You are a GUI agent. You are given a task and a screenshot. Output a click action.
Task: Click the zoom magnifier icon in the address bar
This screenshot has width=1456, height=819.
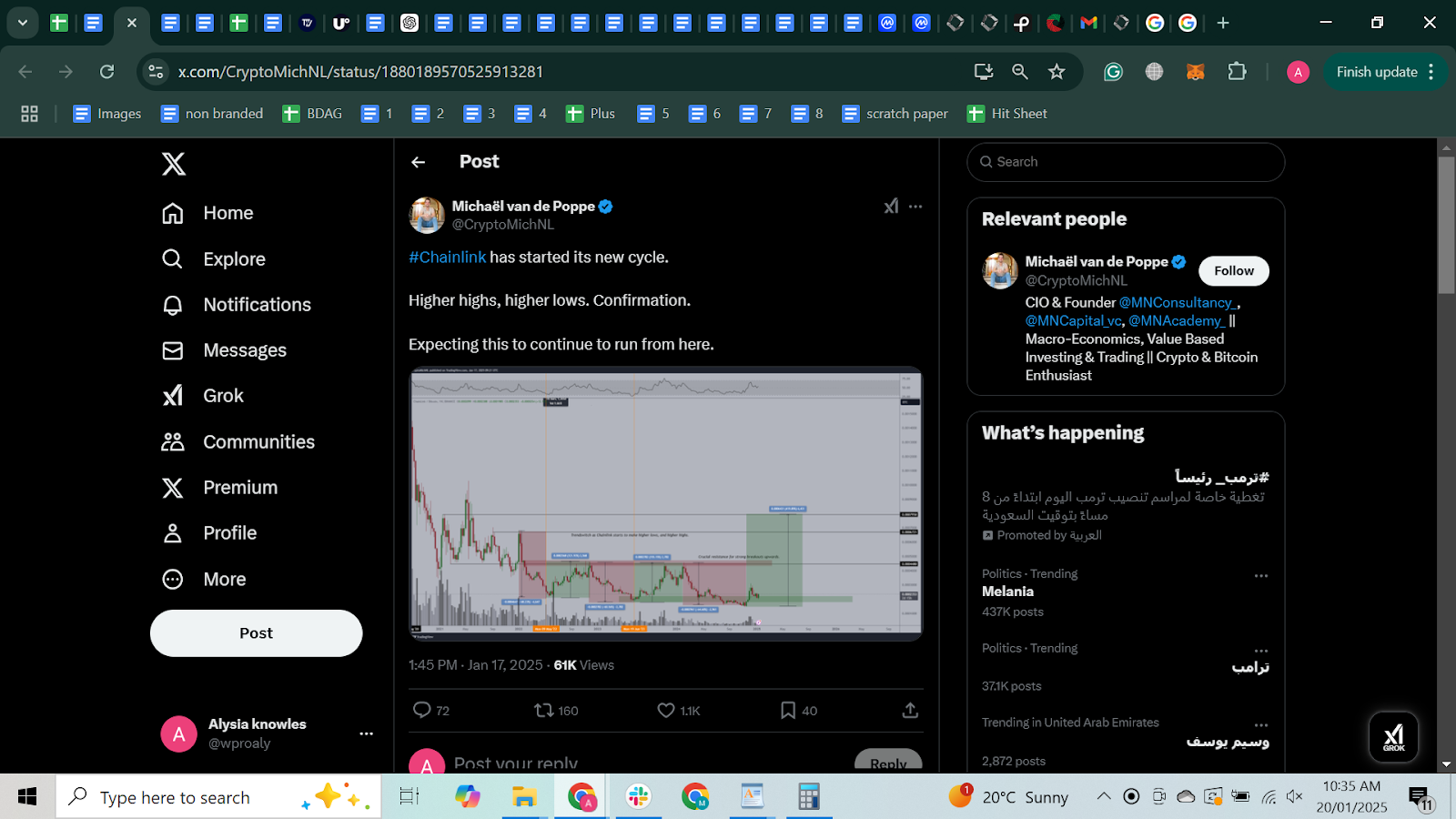click(x=1020, y=72)
